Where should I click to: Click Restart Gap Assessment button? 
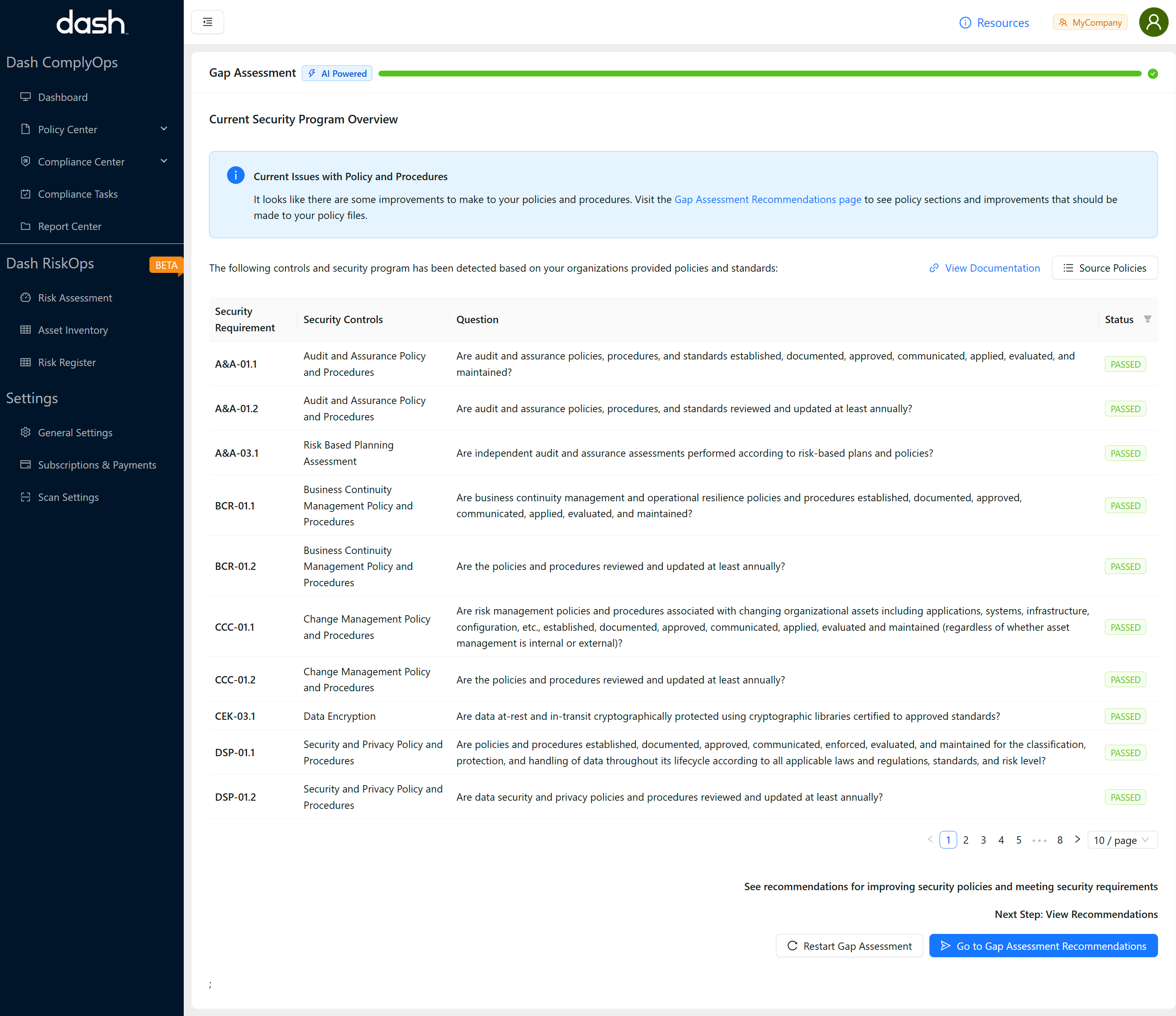coord(849,946)
